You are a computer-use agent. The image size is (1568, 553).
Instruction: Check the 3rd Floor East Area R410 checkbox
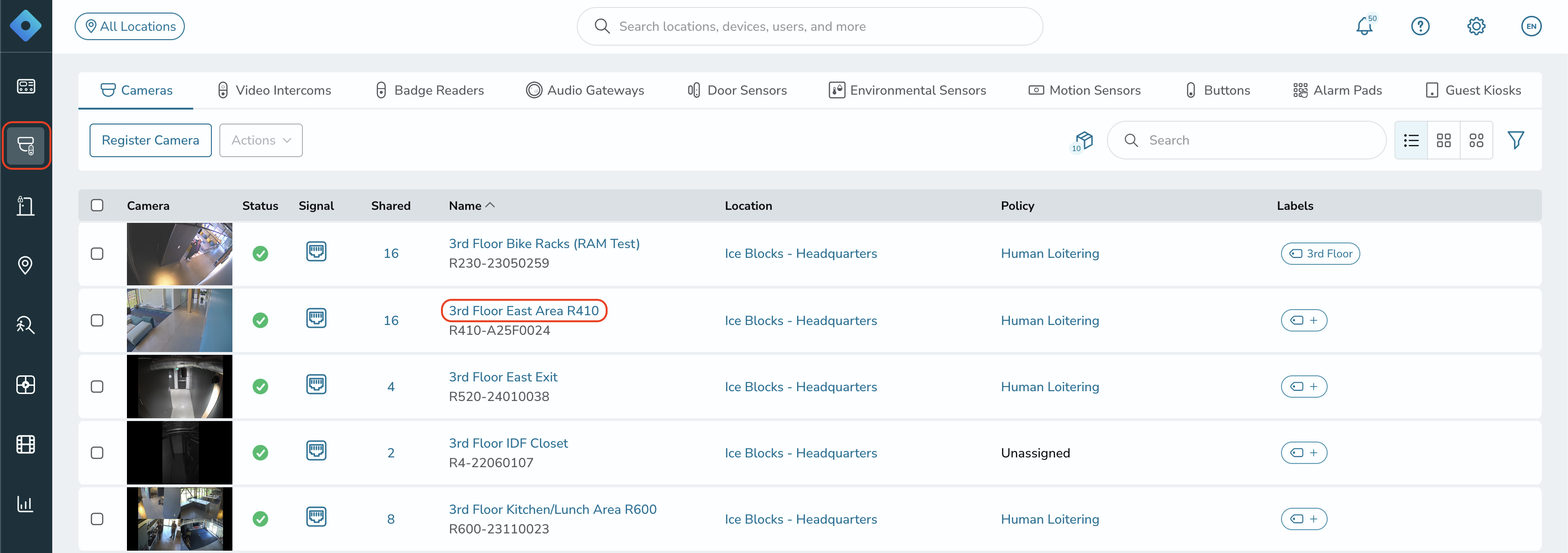point(98,321)
